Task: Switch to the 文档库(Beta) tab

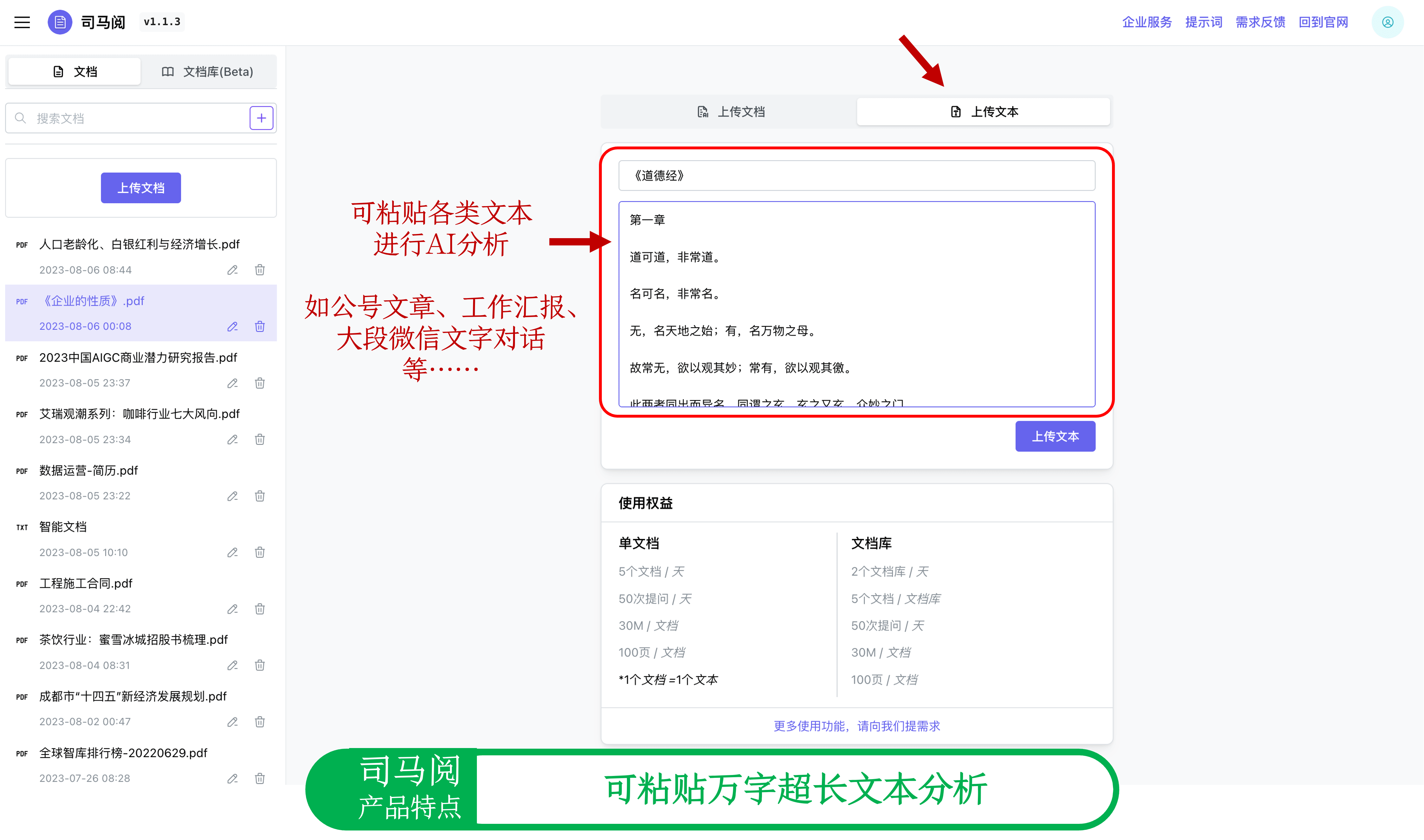Action: 208,72
